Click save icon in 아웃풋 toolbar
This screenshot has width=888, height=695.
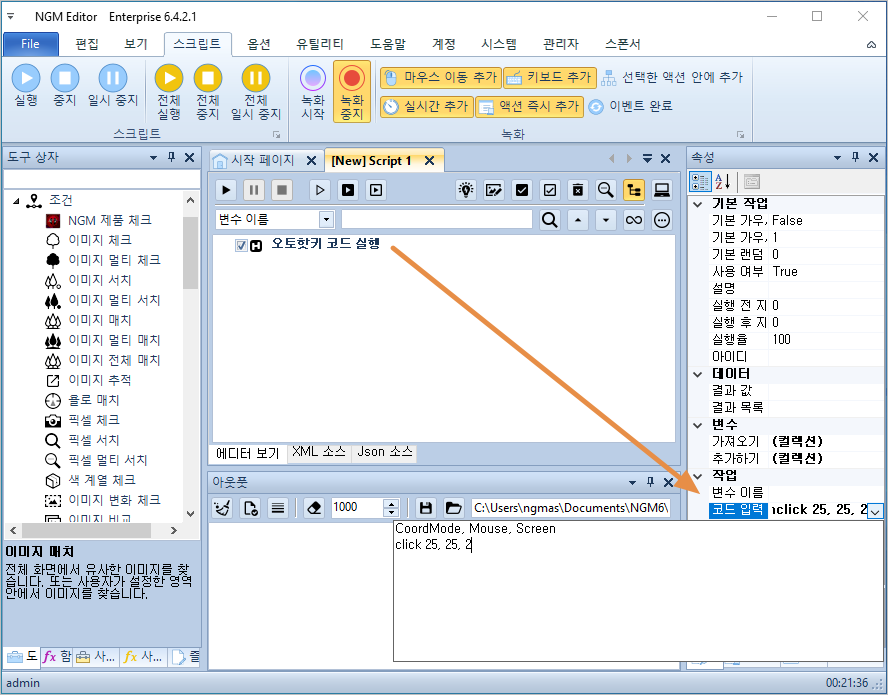tap(425, 508)
